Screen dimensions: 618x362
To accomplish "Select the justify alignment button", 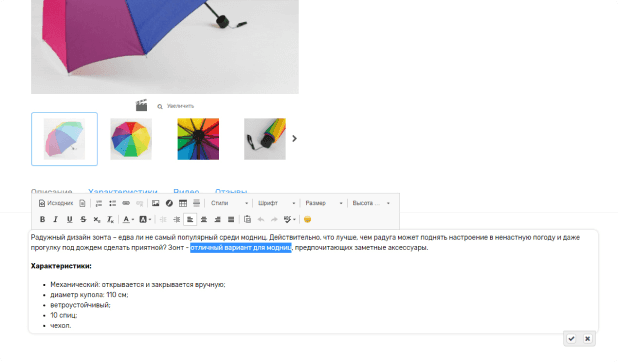I will (231, 219).
